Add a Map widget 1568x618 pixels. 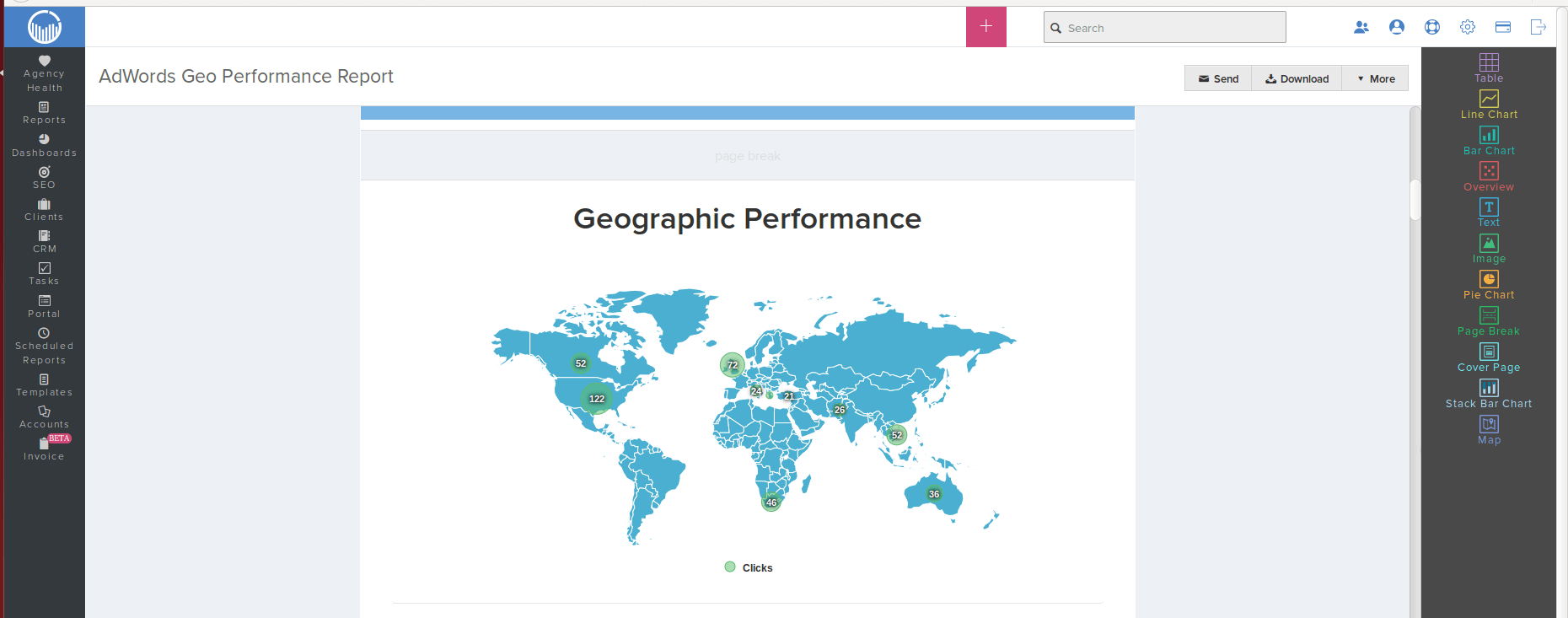pos(1489,430)
